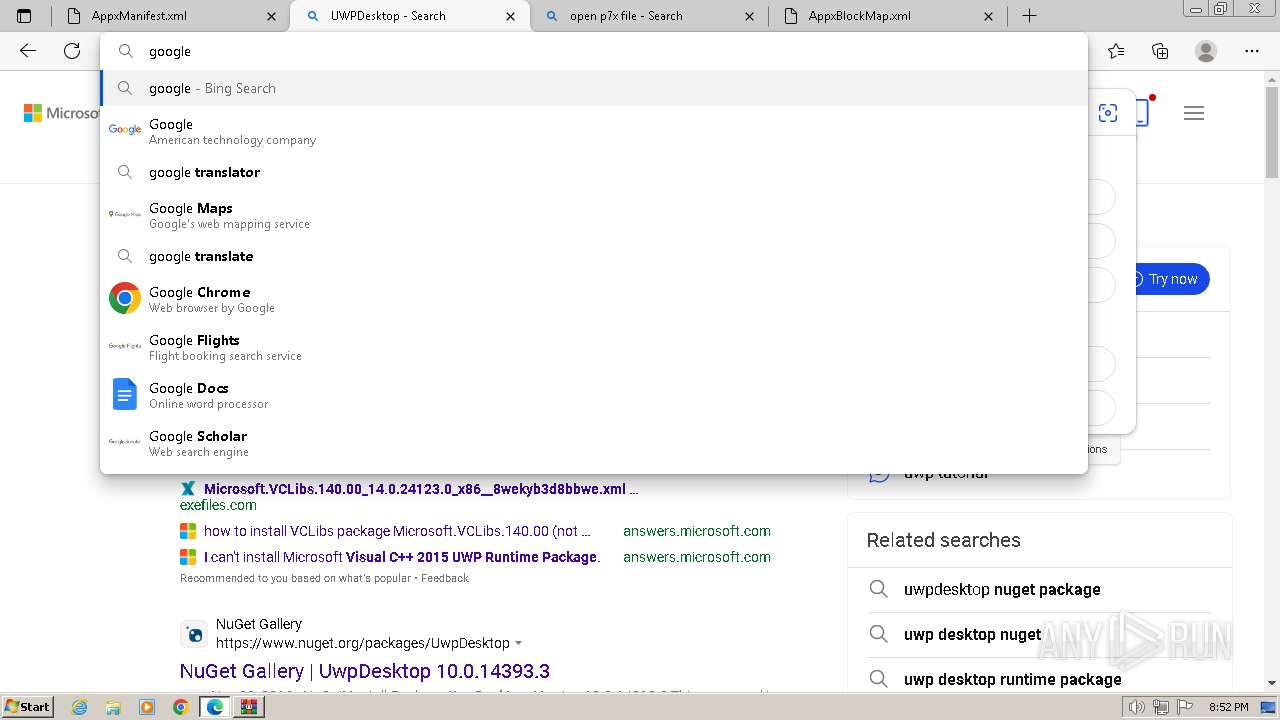Click the browser Back arrow
The height and width of the screenshot is (720, 1280).
point(28,51)
